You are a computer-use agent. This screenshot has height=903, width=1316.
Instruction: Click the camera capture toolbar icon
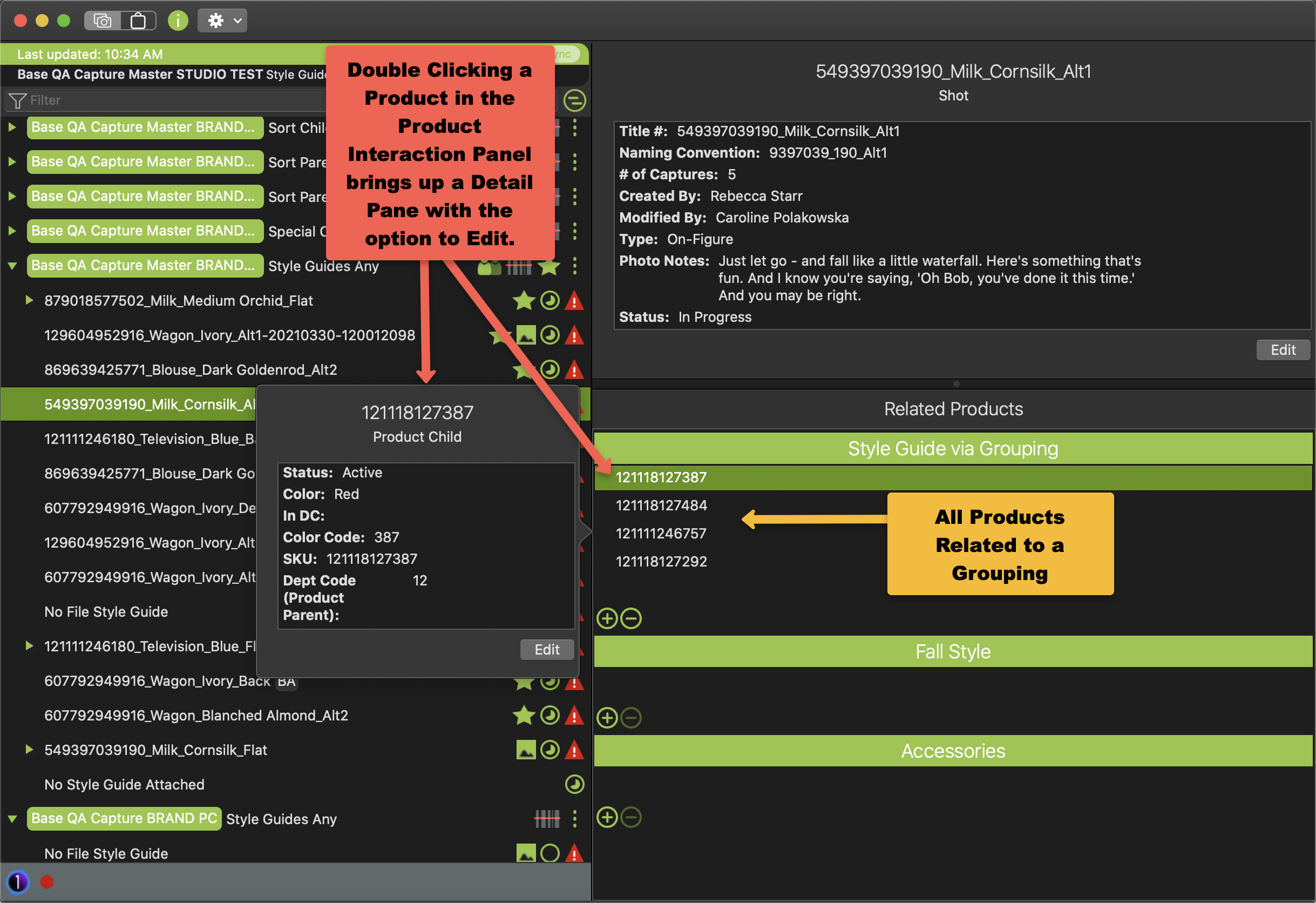coord(103,21)
